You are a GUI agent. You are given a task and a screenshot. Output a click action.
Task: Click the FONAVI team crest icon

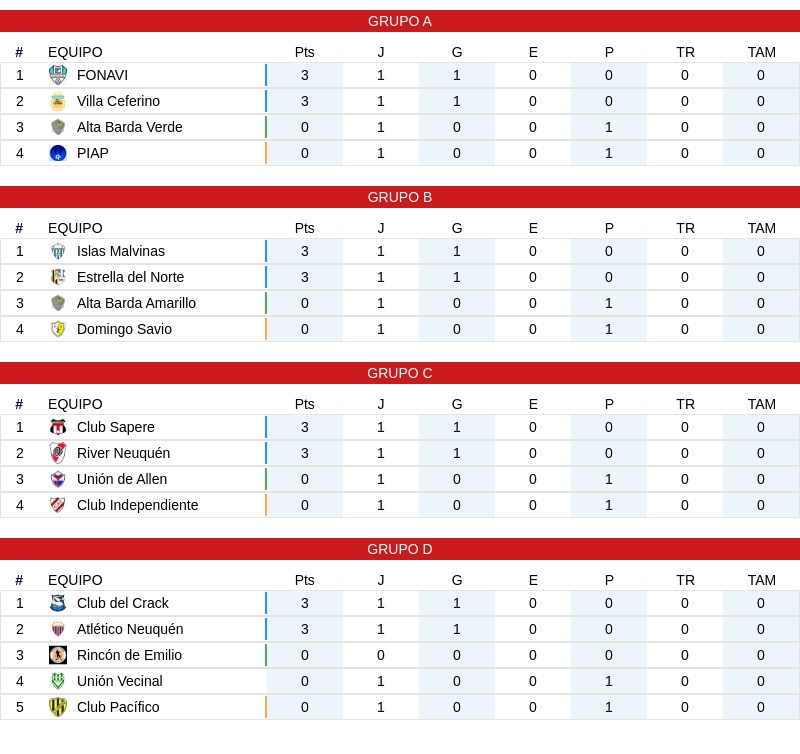(x=58, y=75)
